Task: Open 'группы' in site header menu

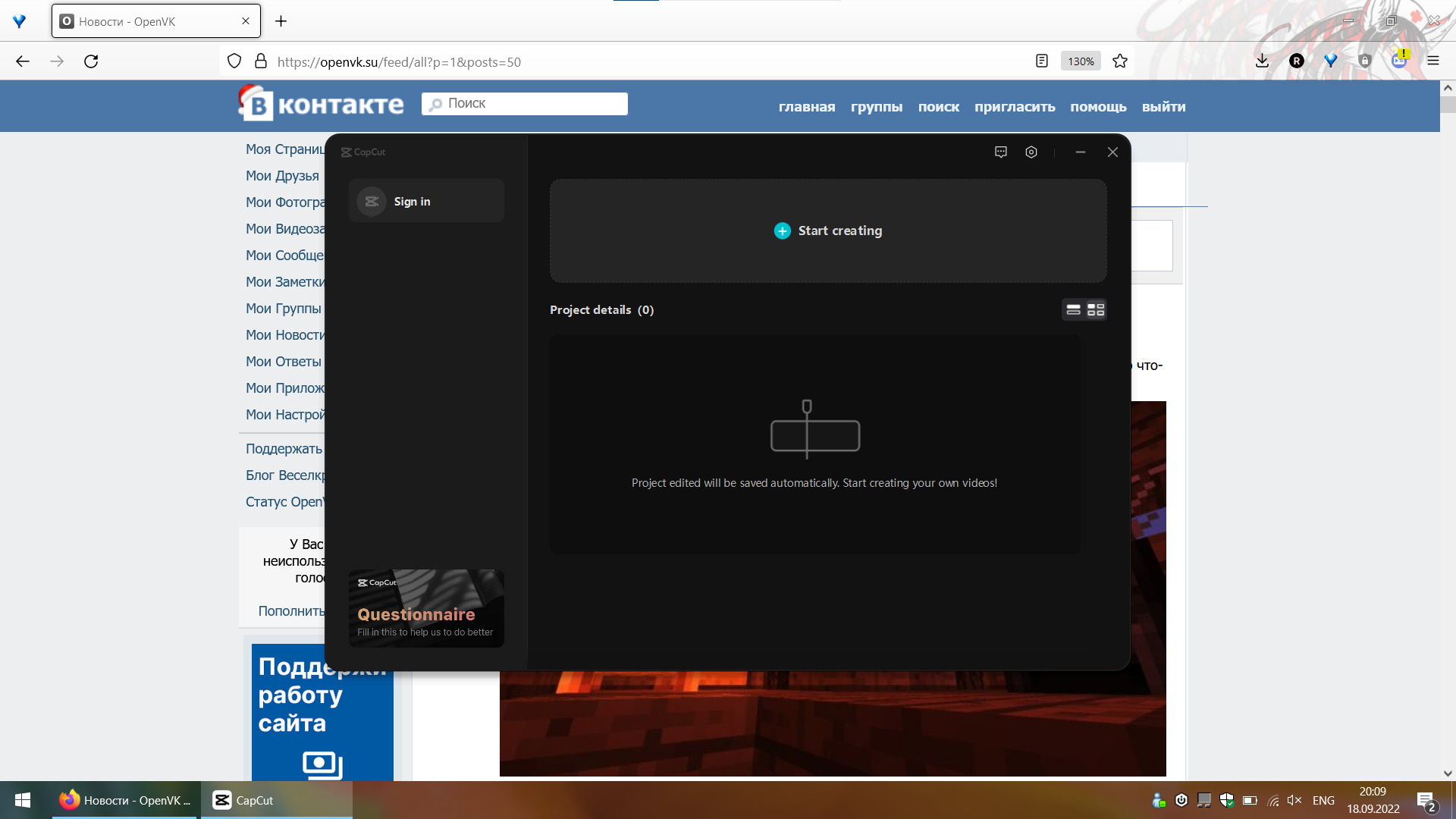Action: click(877, 107)
